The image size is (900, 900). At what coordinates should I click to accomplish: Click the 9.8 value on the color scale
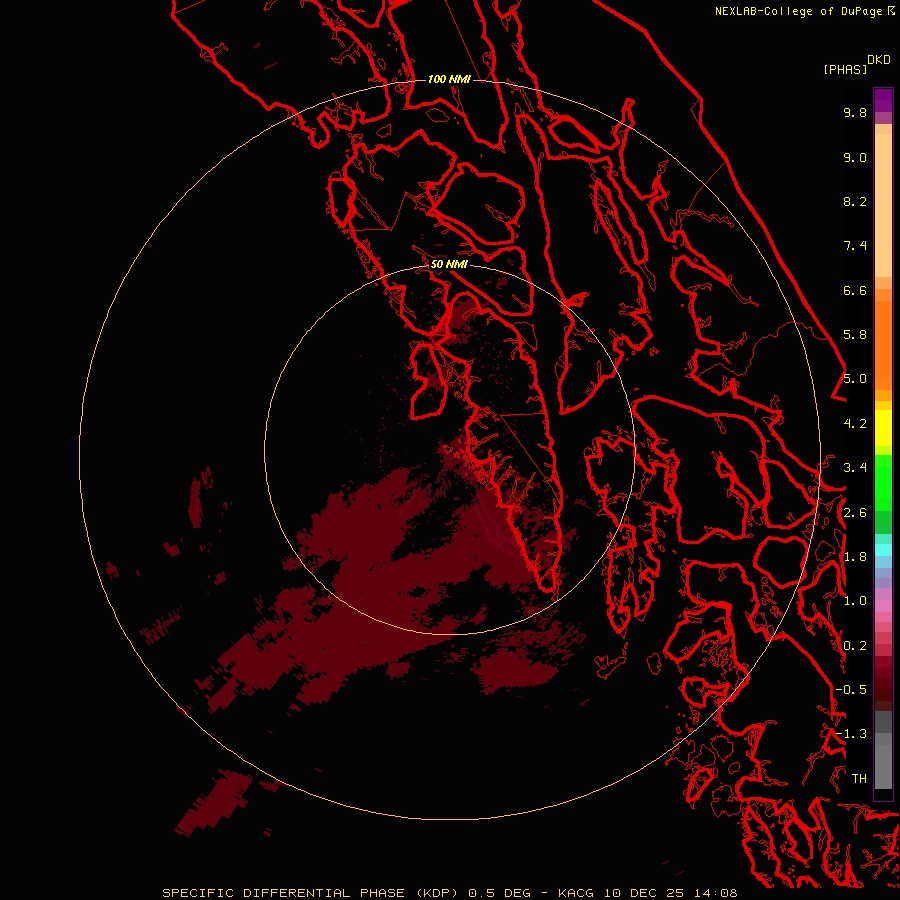click(855, 112)
